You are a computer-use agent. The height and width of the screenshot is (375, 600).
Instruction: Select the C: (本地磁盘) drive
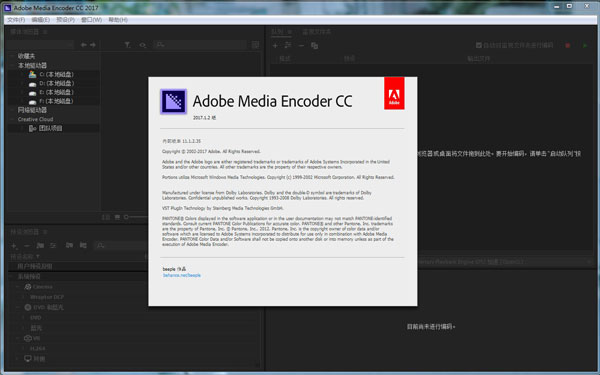pyautogui.click(x=57, y=74)
